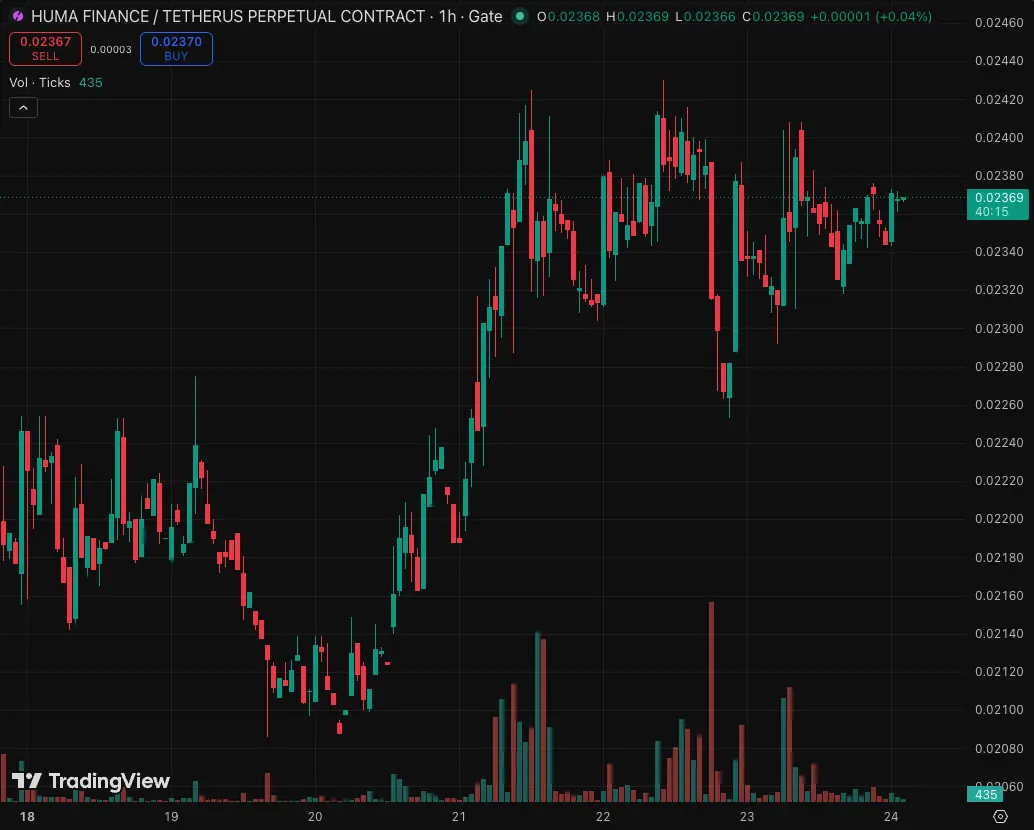Image resolution: width=1034 pixels, height=830 pixels.
Task: Open chart settings gear icon at bottom right
Action: click(1000, 817)
